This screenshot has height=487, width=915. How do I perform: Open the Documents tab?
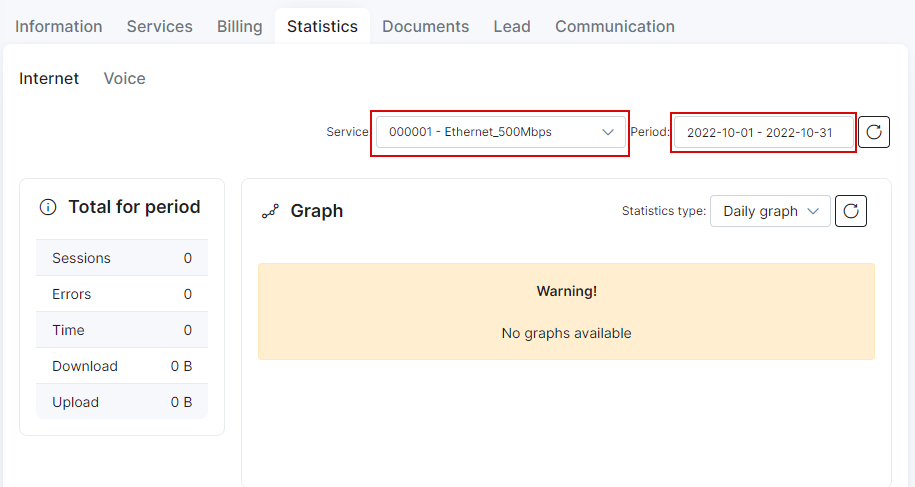[425, 26]
